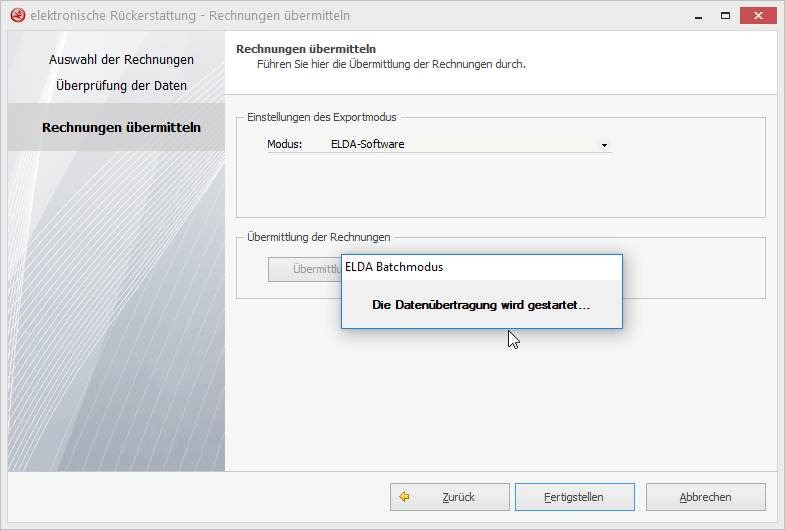The image size is (785, 530).
Task: Click the ELDA Batchmodus dialog title
Action: click(x=394, y=267)
